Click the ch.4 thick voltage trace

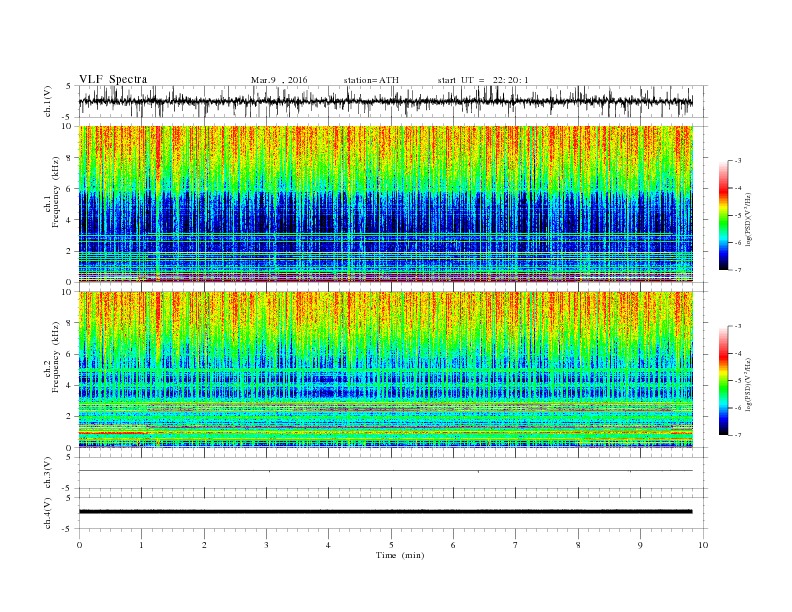click(x=385, y=511)
